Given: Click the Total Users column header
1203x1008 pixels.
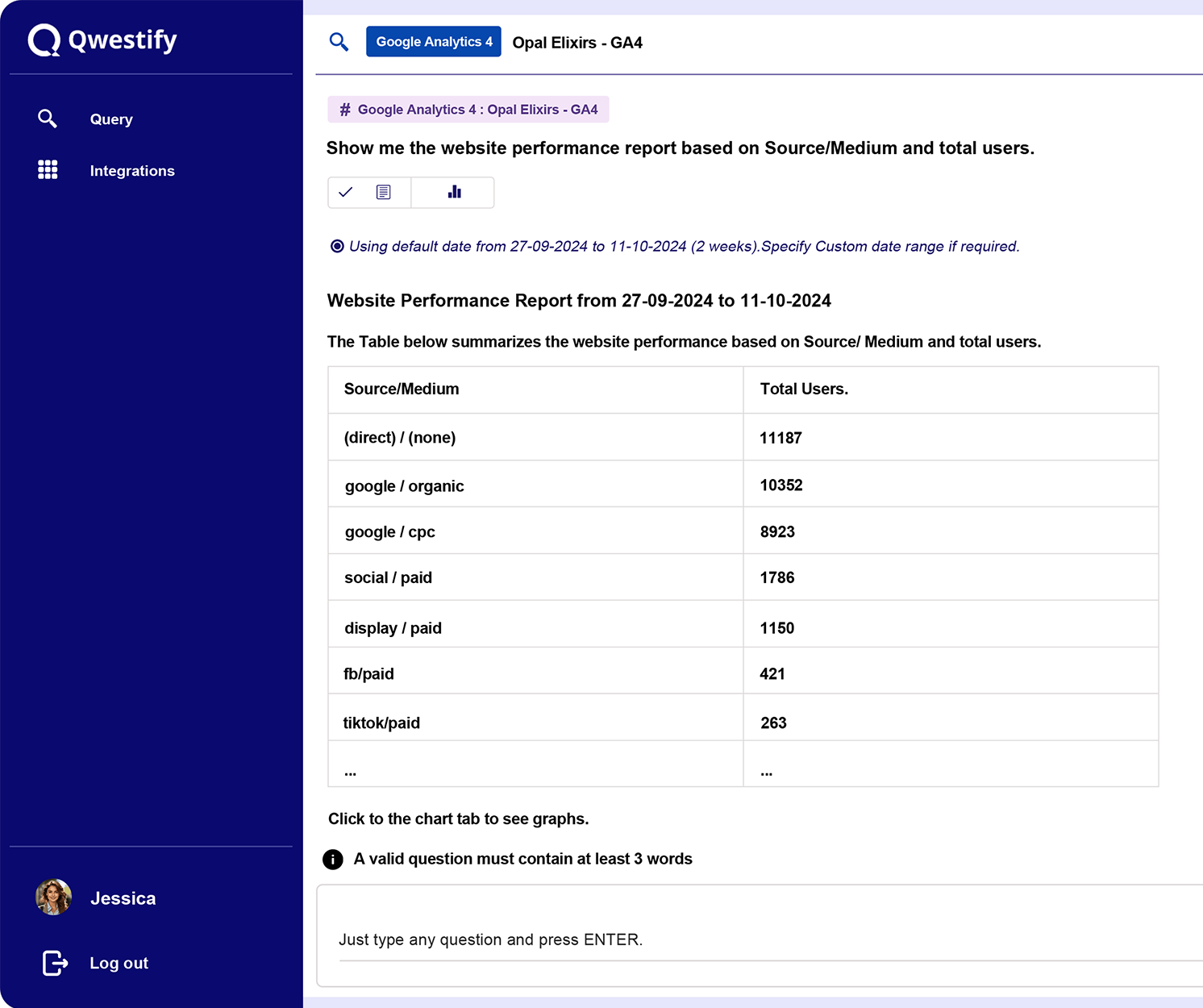Looking at the screenshot, I should [x=804, y=389].
